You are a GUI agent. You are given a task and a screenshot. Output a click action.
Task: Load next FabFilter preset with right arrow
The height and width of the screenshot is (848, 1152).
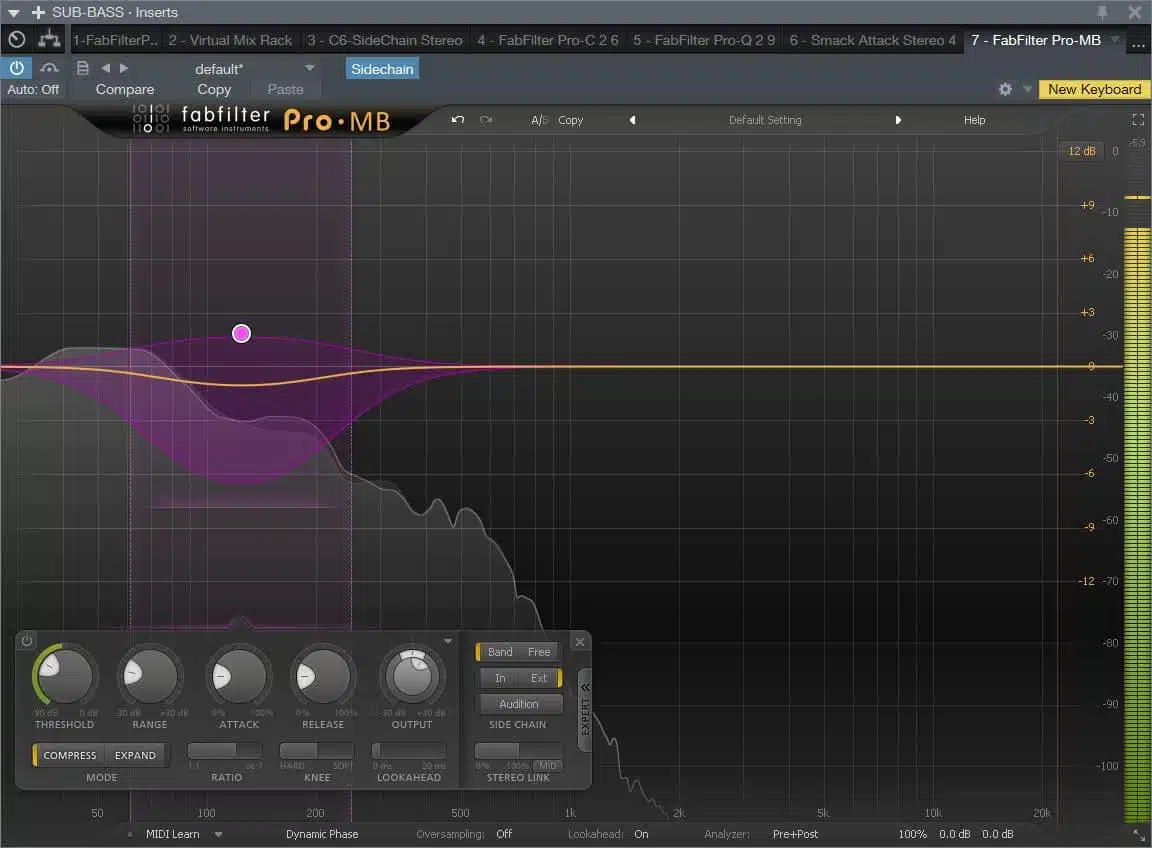click(x=898, y=120)
